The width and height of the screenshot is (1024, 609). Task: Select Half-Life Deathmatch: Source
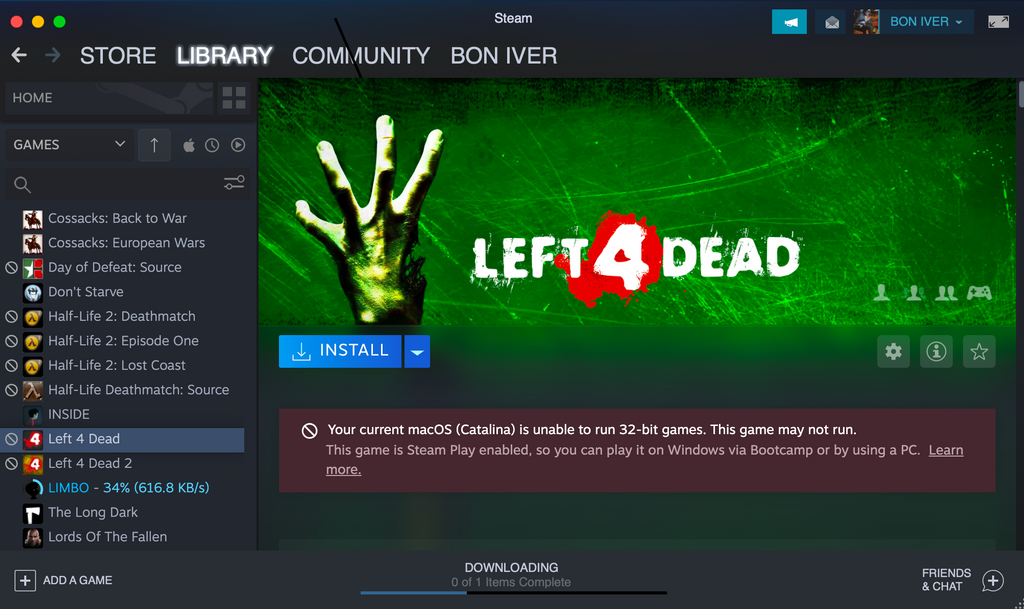point(138,390)
